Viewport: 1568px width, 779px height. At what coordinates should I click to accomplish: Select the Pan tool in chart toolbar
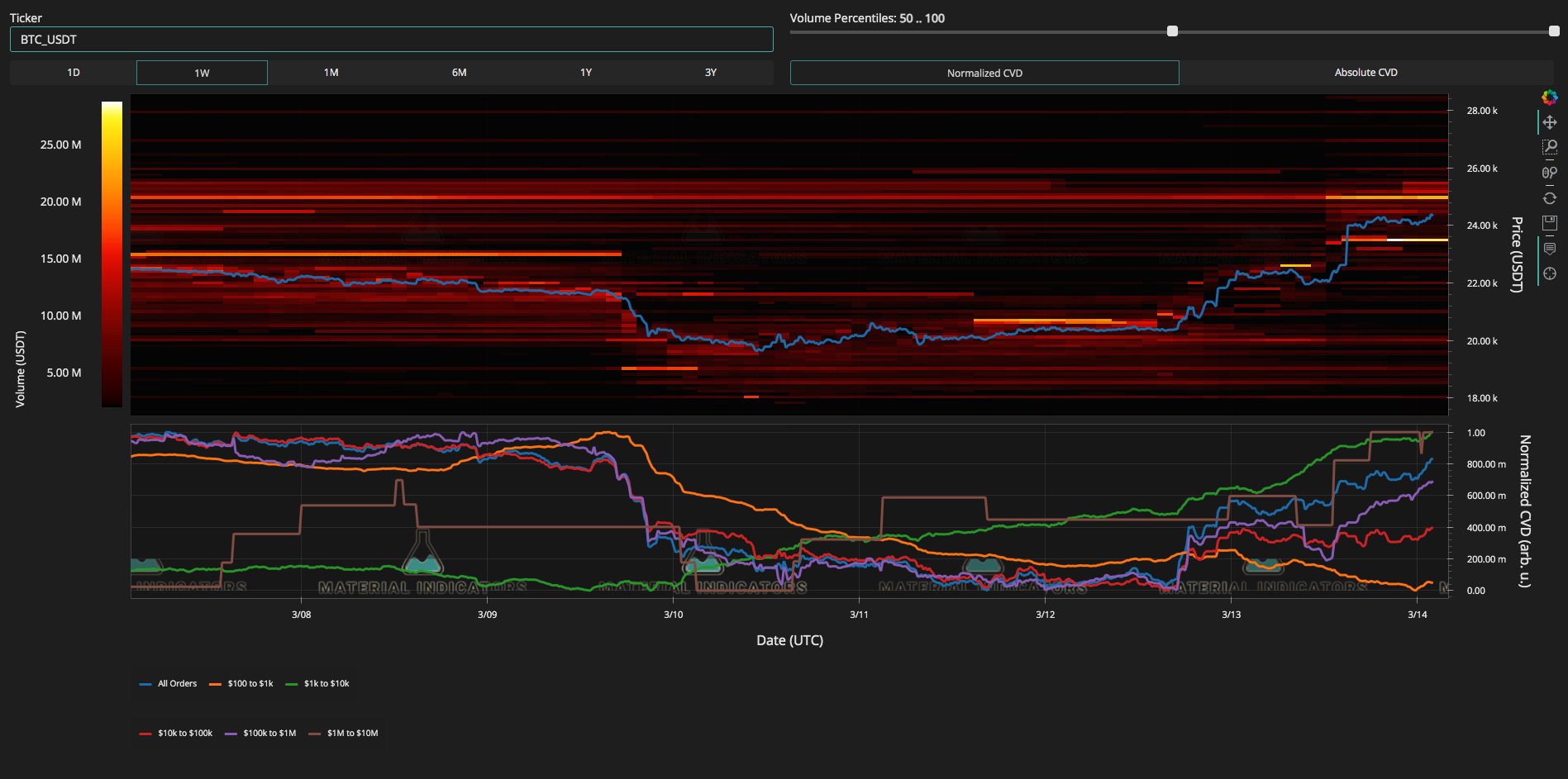[x=1550, y=122]
